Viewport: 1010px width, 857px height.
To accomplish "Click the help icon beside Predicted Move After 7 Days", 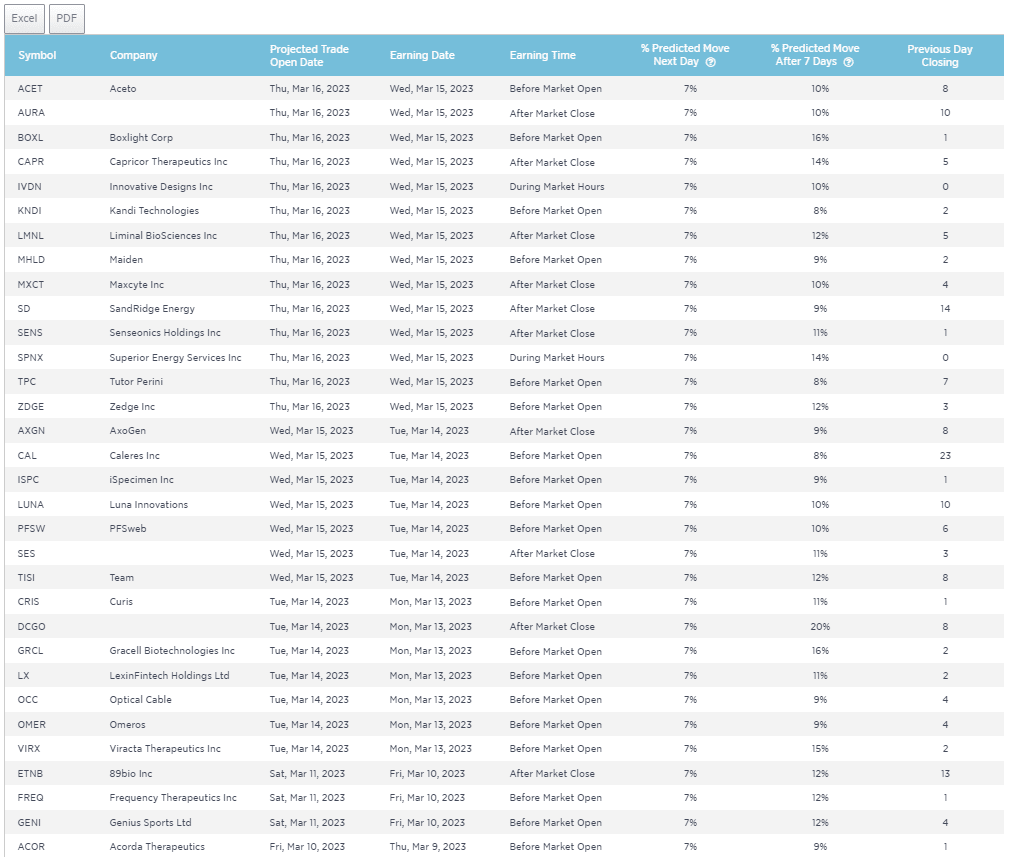I will [x=848, y=63].
